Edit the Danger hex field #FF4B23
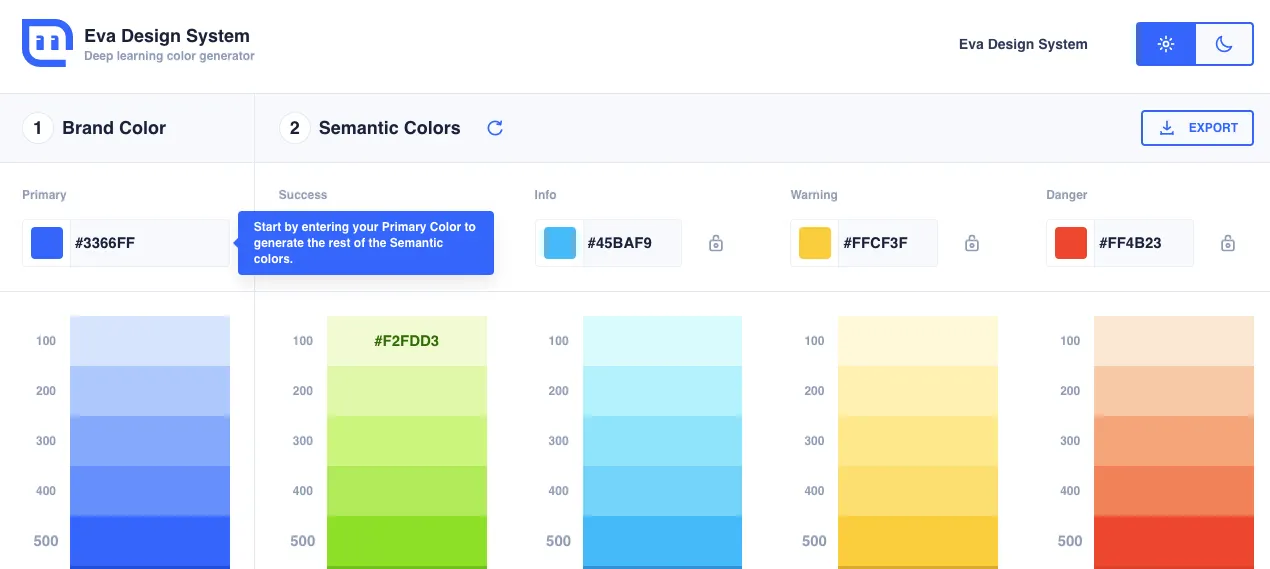This screenshot has width=1270, height=569. point(1142,243)
